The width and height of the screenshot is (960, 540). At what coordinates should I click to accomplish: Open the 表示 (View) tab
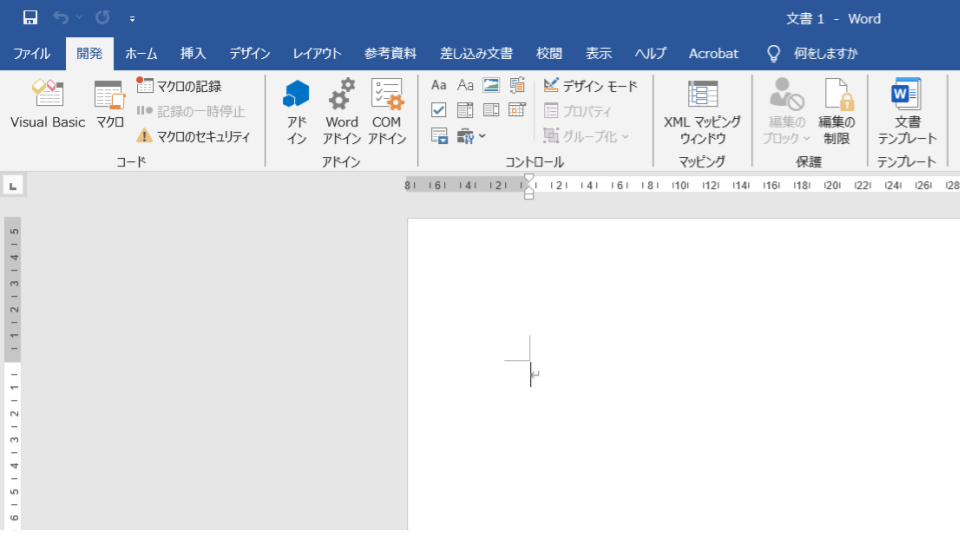tap(599, 54)
